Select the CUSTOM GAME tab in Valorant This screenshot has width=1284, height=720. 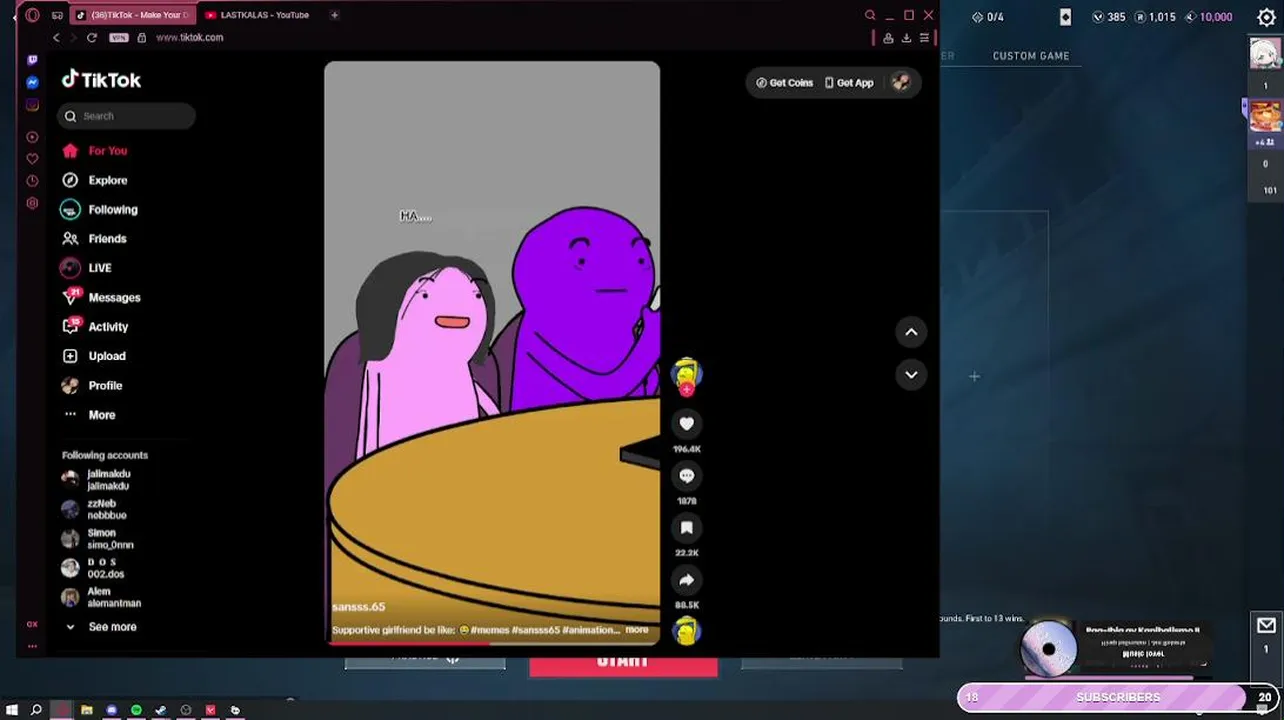click(1031, 56)
